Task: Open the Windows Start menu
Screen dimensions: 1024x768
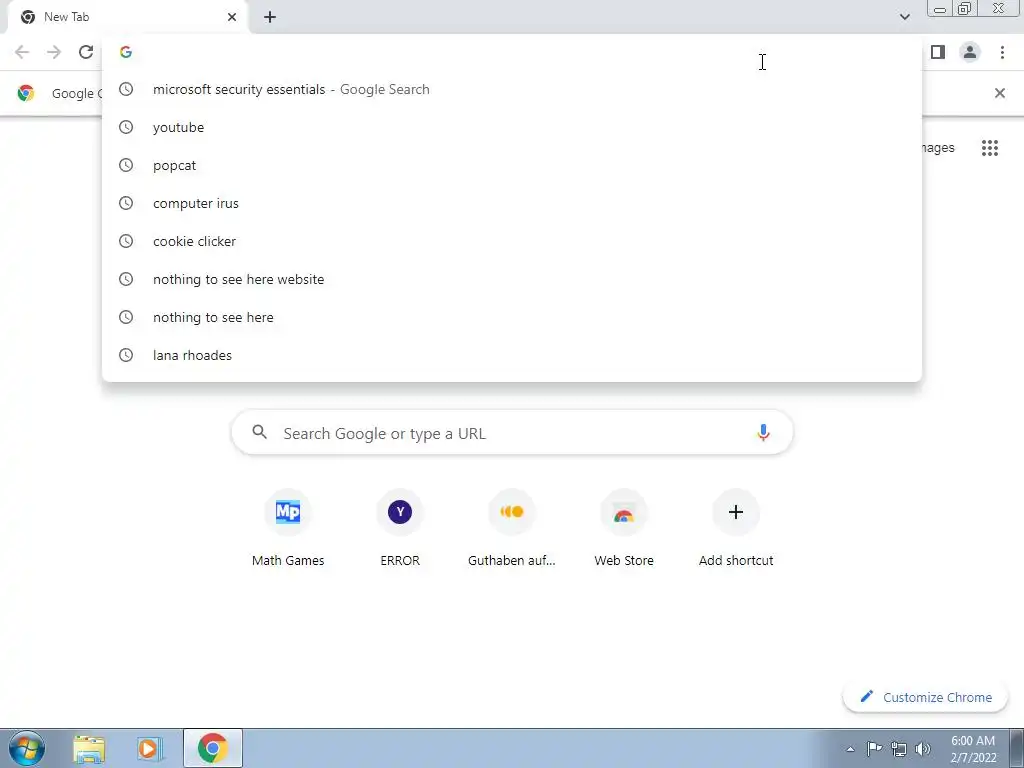Action: coord(27,748)
